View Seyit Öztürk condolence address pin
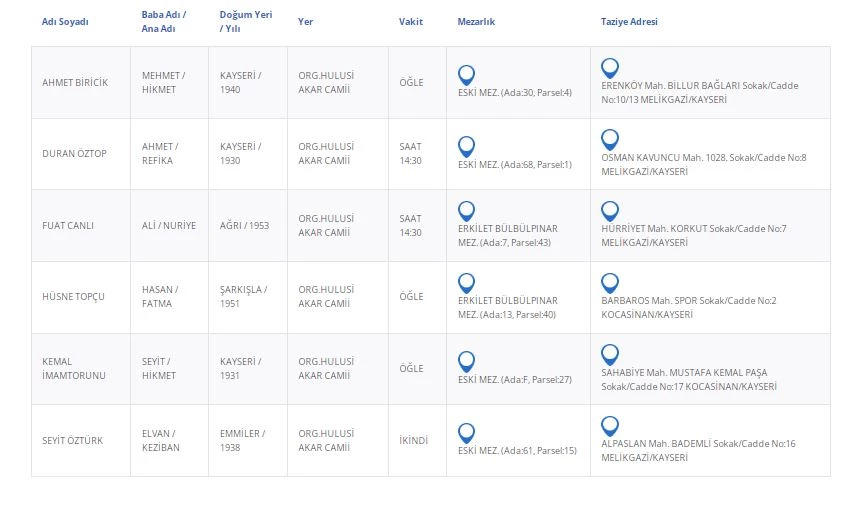The width and height of the screenshot is (846, 507). click(x=609, y=426)
